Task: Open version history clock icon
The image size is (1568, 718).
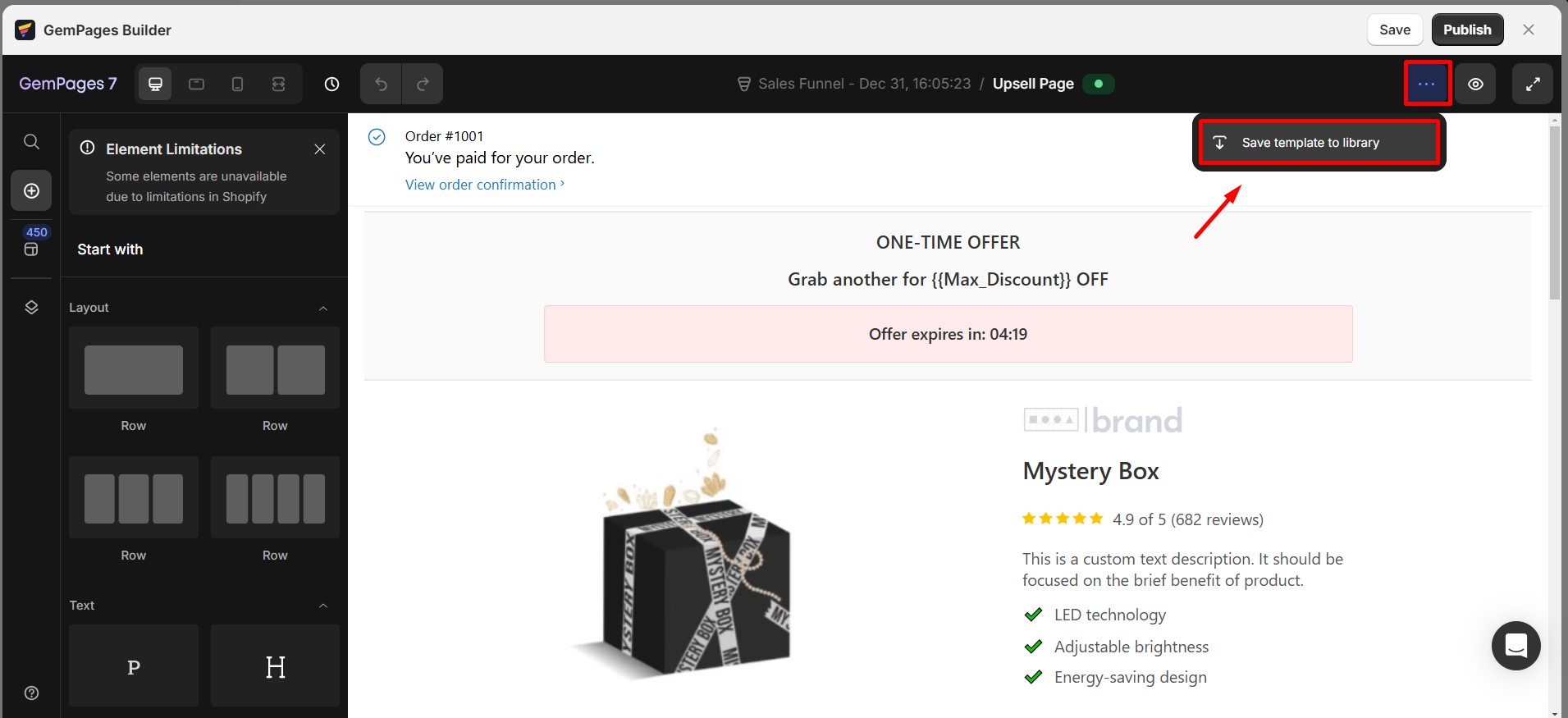Action: point(331,83)
